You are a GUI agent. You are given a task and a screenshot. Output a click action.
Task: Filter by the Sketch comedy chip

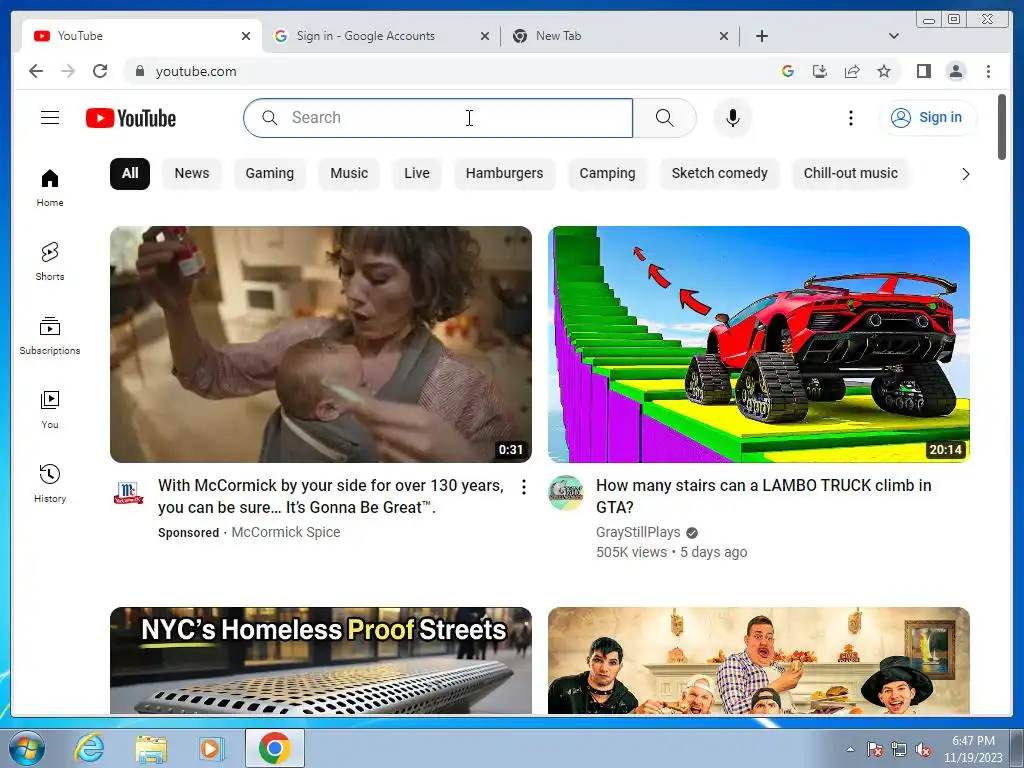(720, 174)
